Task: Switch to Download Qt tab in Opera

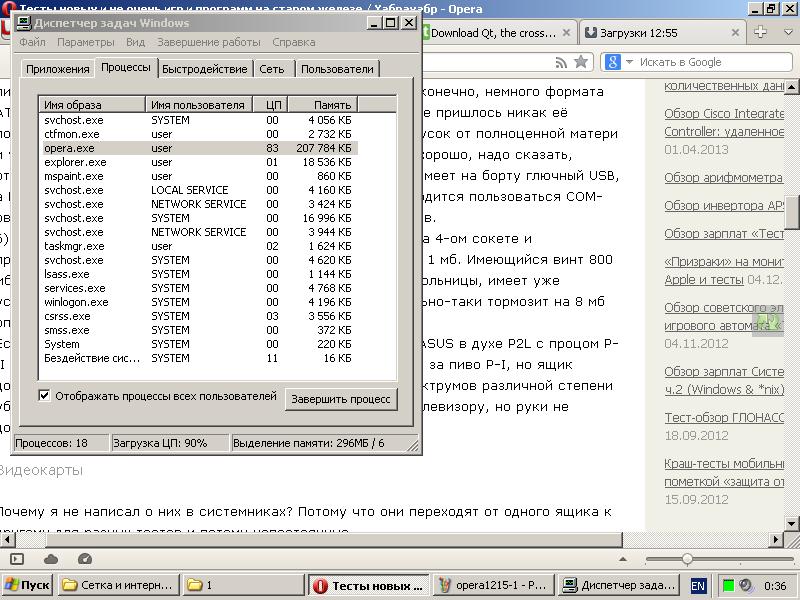Action: [493, 33]
